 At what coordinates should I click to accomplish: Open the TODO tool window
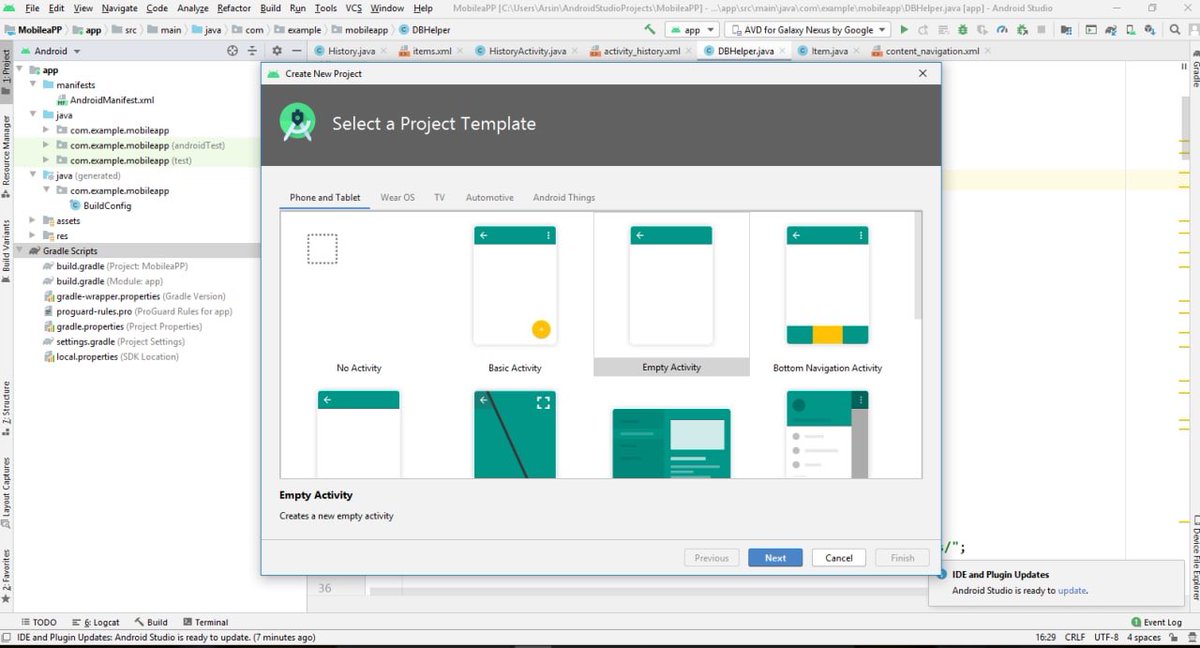tap(39, 622)
